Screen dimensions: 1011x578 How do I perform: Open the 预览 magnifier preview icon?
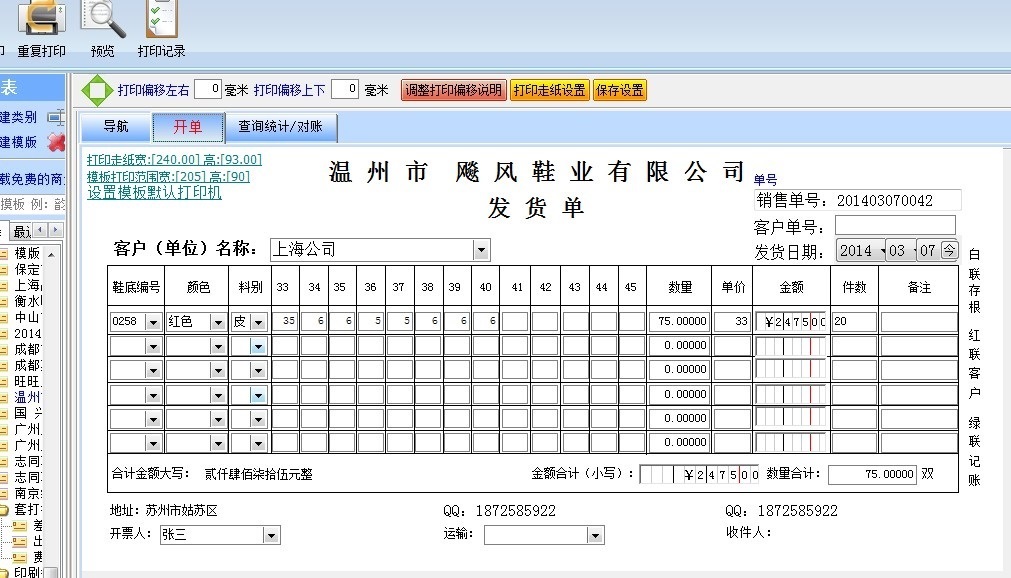(x=103, y=18)
